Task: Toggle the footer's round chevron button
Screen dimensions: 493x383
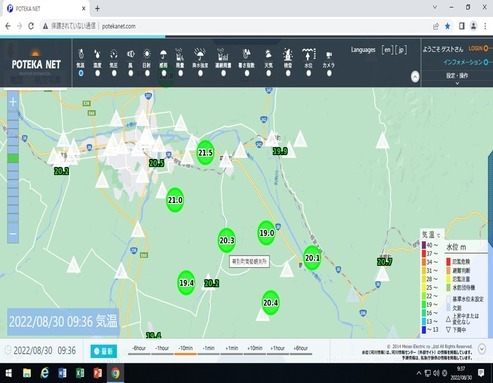Action: coord(482,349)
